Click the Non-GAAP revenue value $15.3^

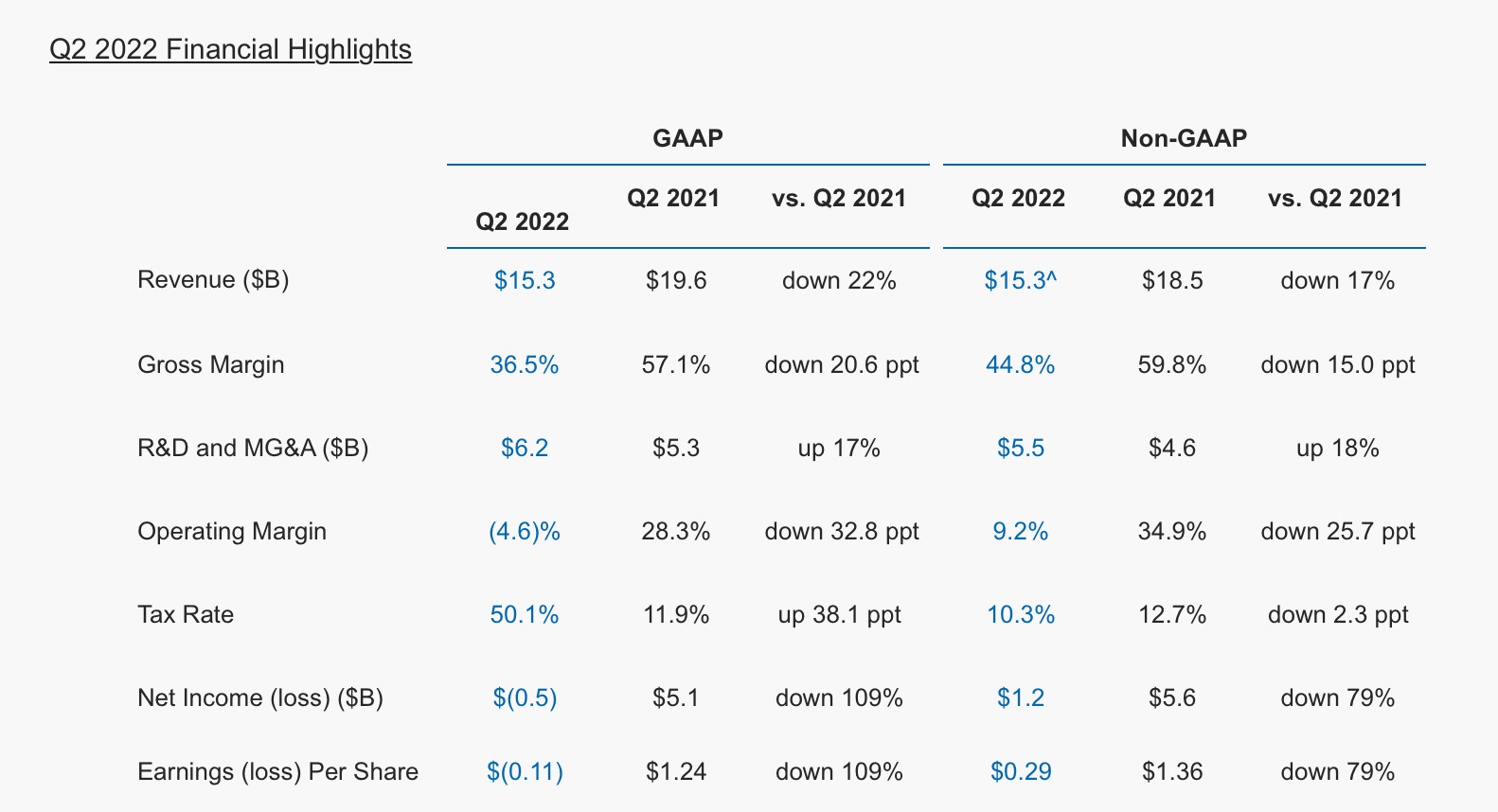pyautogui.click(x=1020, y=280)
